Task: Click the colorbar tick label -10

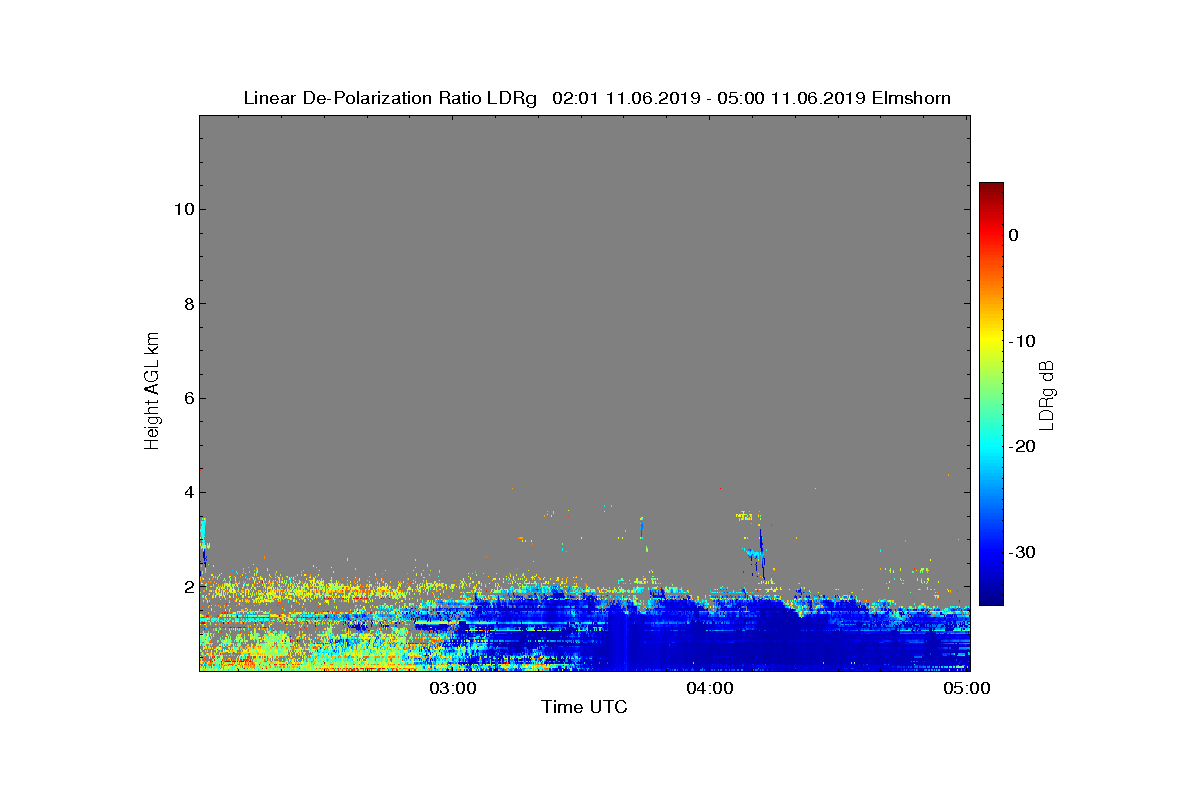Action: (1022, 341)
